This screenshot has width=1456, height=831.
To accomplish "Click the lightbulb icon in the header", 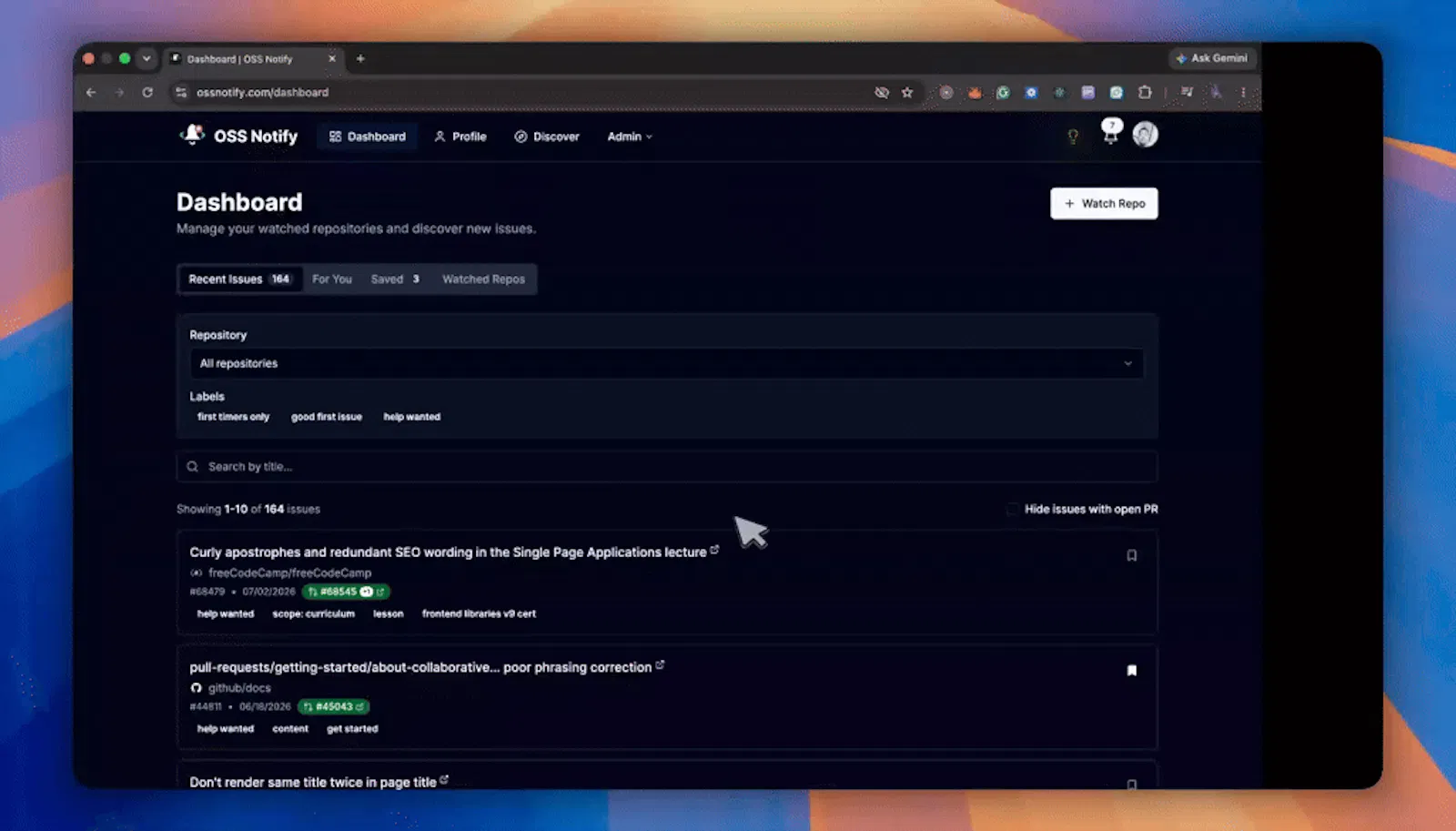I will [x=1073, y=137].
